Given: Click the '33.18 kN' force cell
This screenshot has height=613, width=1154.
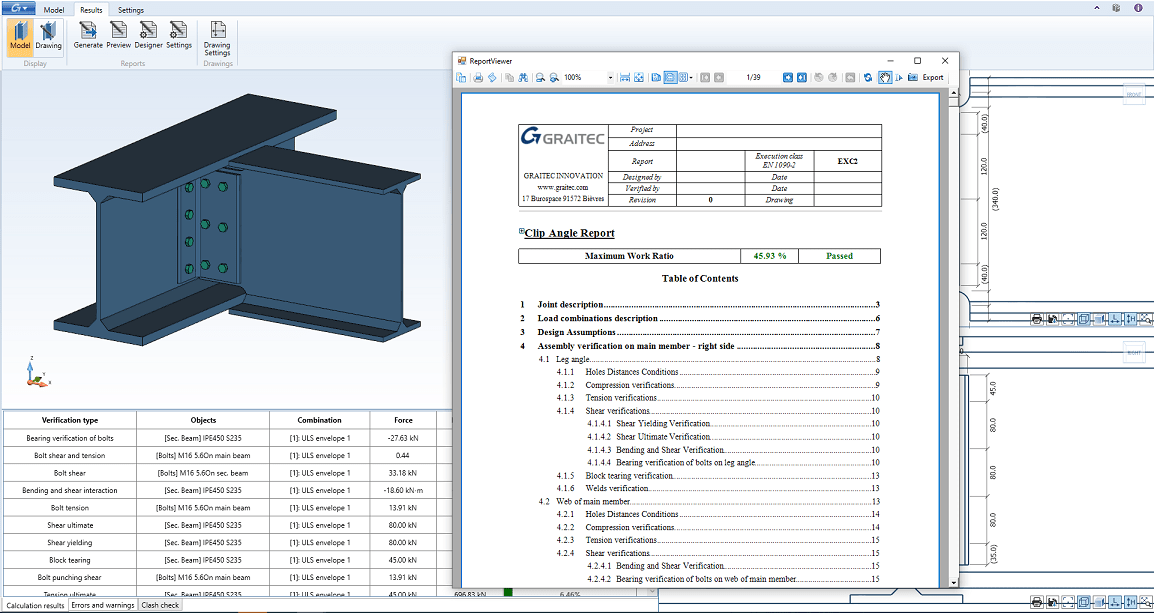Looking at the screenshot, I should [x=403, y=472].
